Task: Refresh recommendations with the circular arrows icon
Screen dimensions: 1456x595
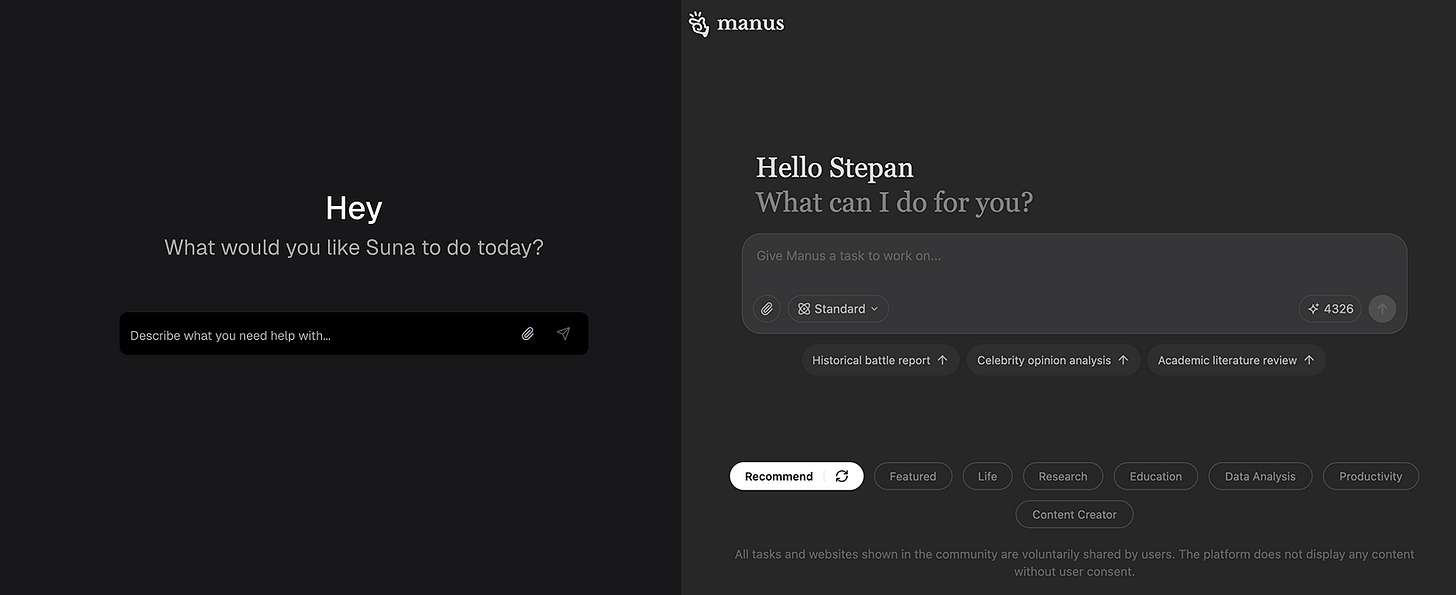Action: (x=842, y=476)
